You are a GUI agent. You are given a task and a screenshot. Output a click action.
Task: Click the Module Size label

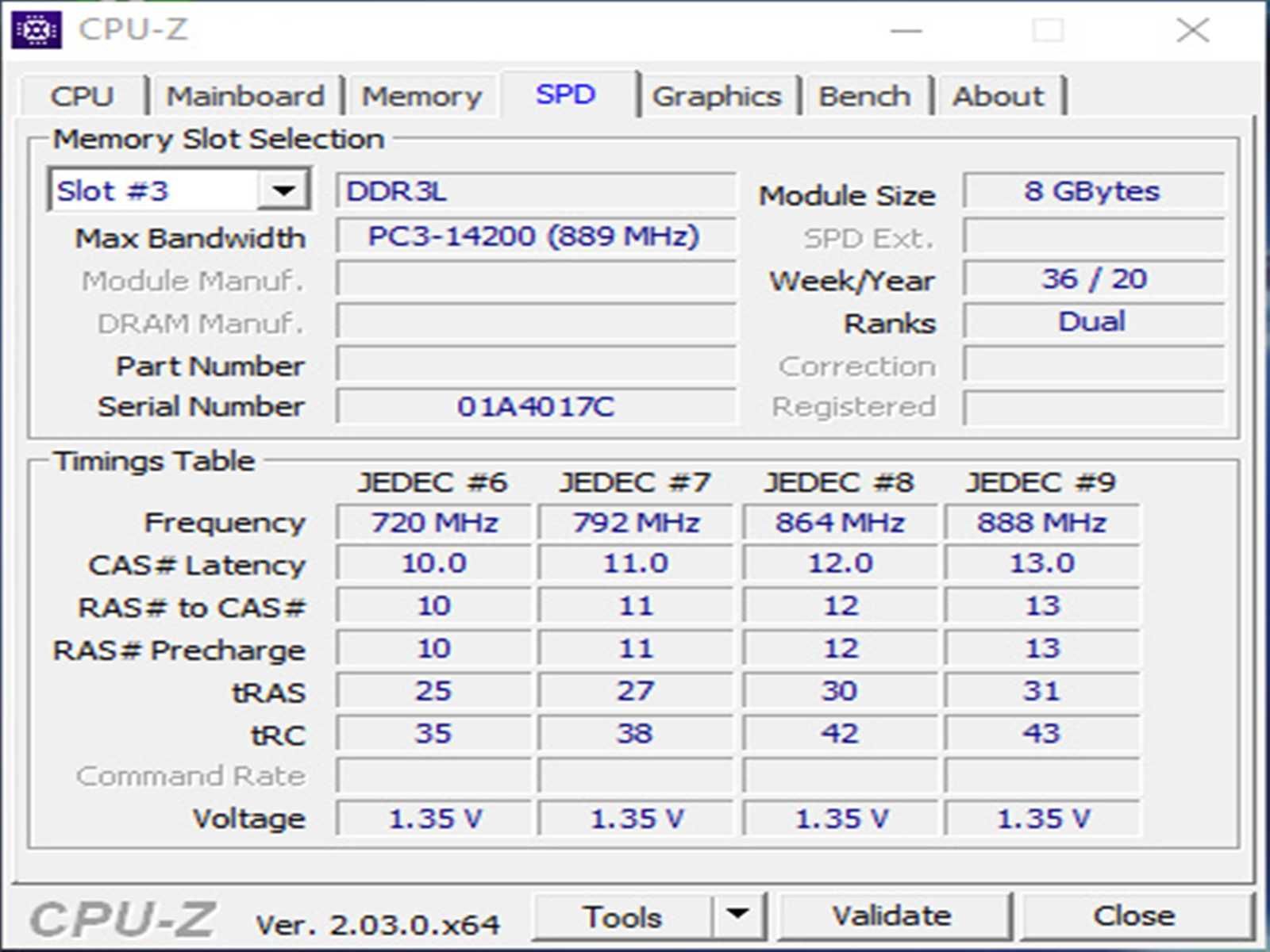[847, 195]
